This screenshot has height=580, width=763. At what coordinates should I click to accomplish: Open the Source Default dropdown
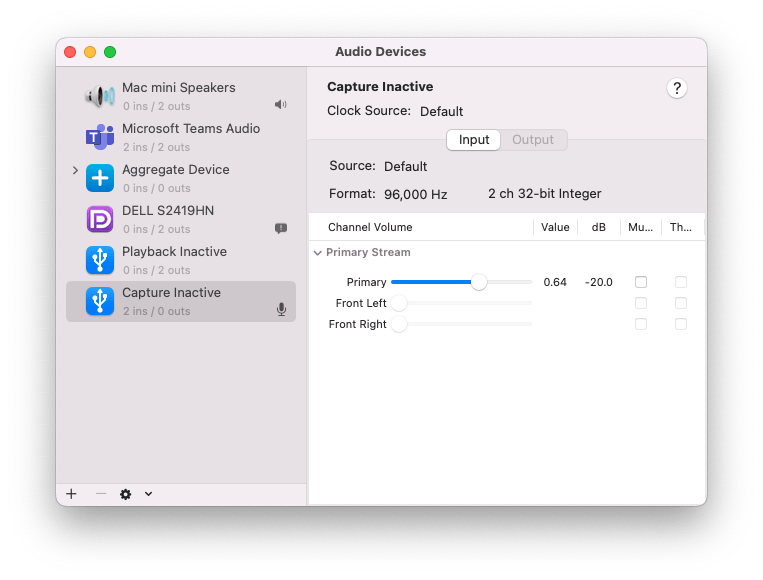405,166
